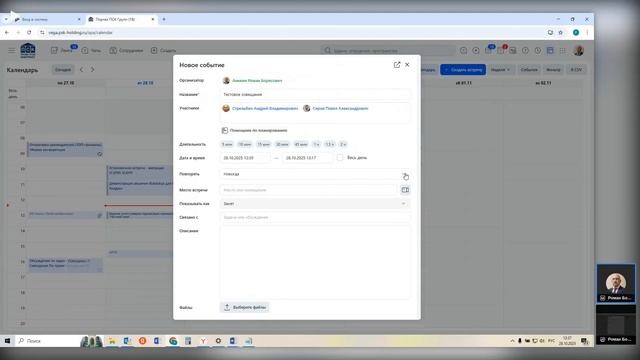Select 1 ч duration chip
640x360 pixels.
(x=316, y=144)
